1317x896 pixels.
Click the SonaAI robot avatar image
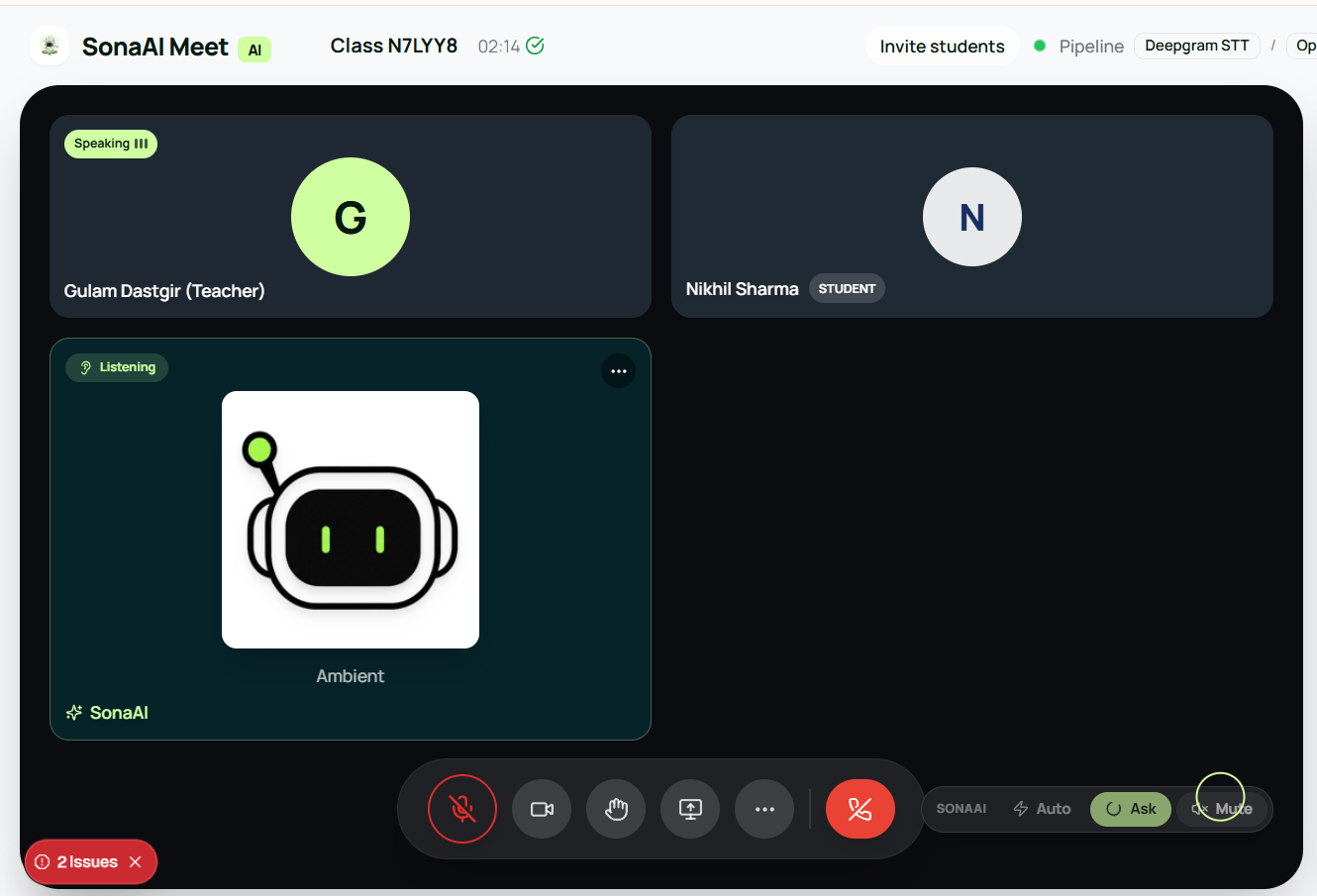pos(351,520)
